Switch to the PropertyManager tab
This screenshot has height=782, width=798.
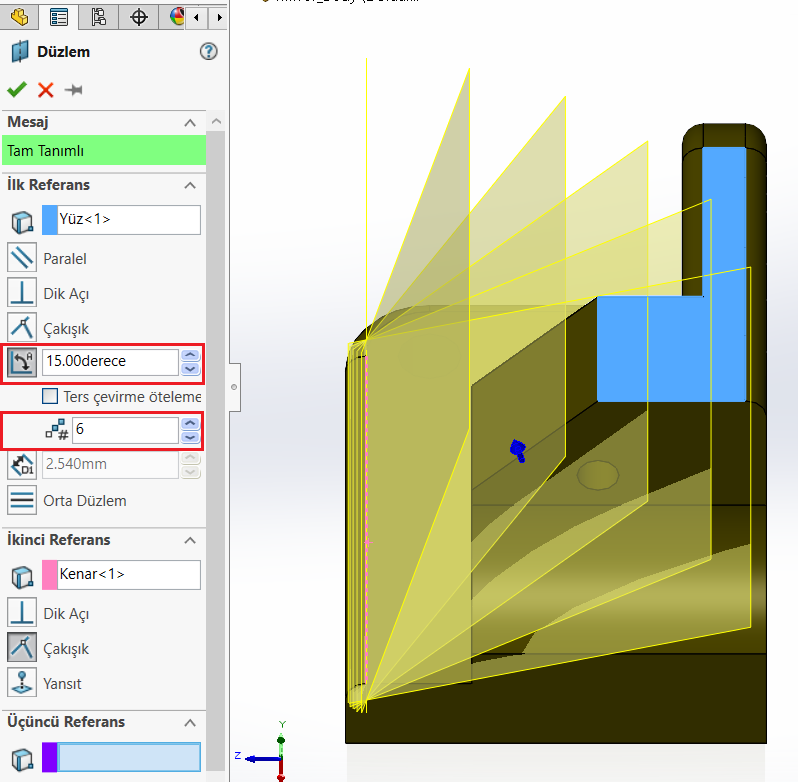pos(59,16)
